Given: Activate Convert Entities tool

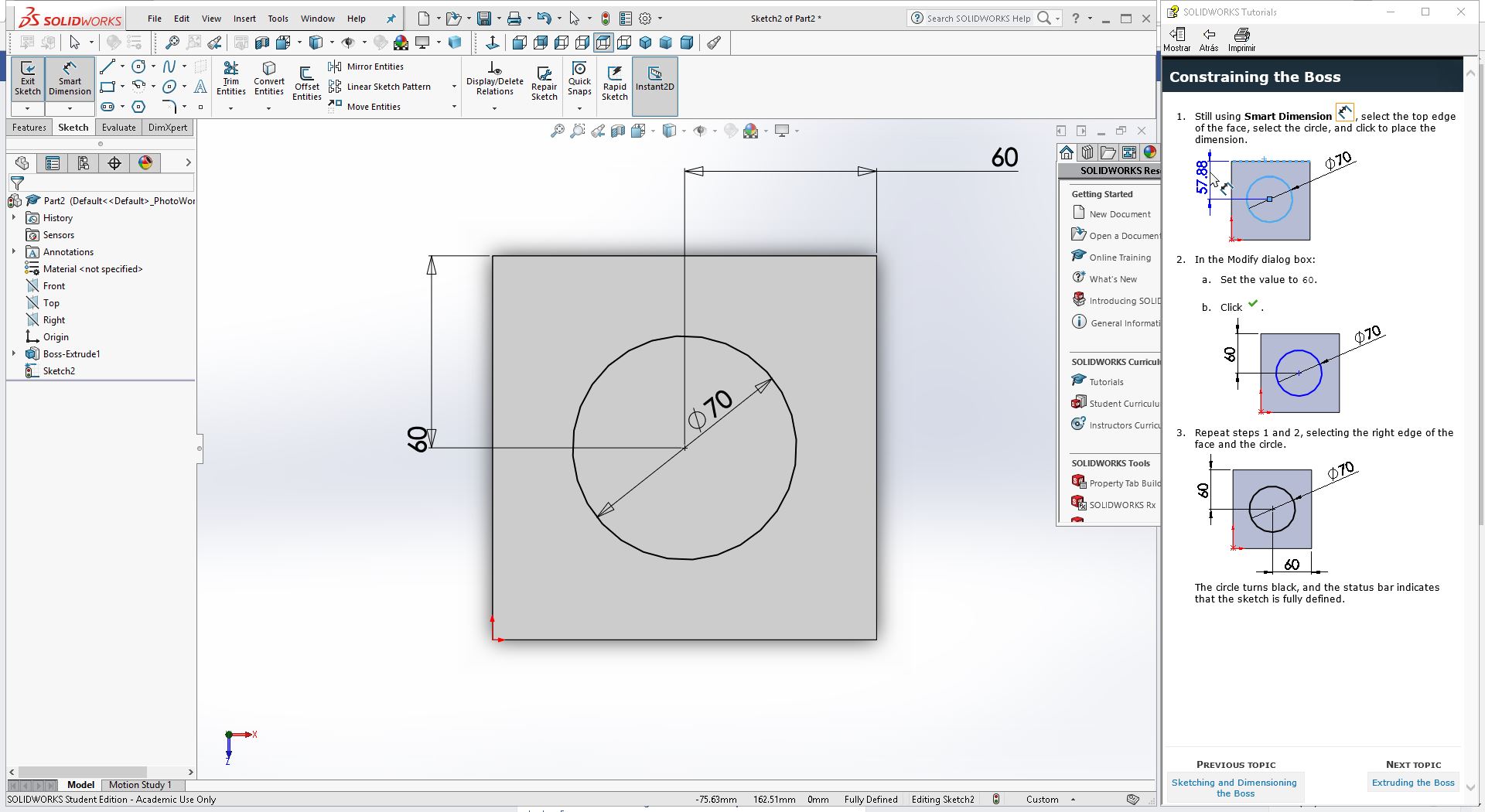Looking at the screenshot, I should click(x=268, y=78).
